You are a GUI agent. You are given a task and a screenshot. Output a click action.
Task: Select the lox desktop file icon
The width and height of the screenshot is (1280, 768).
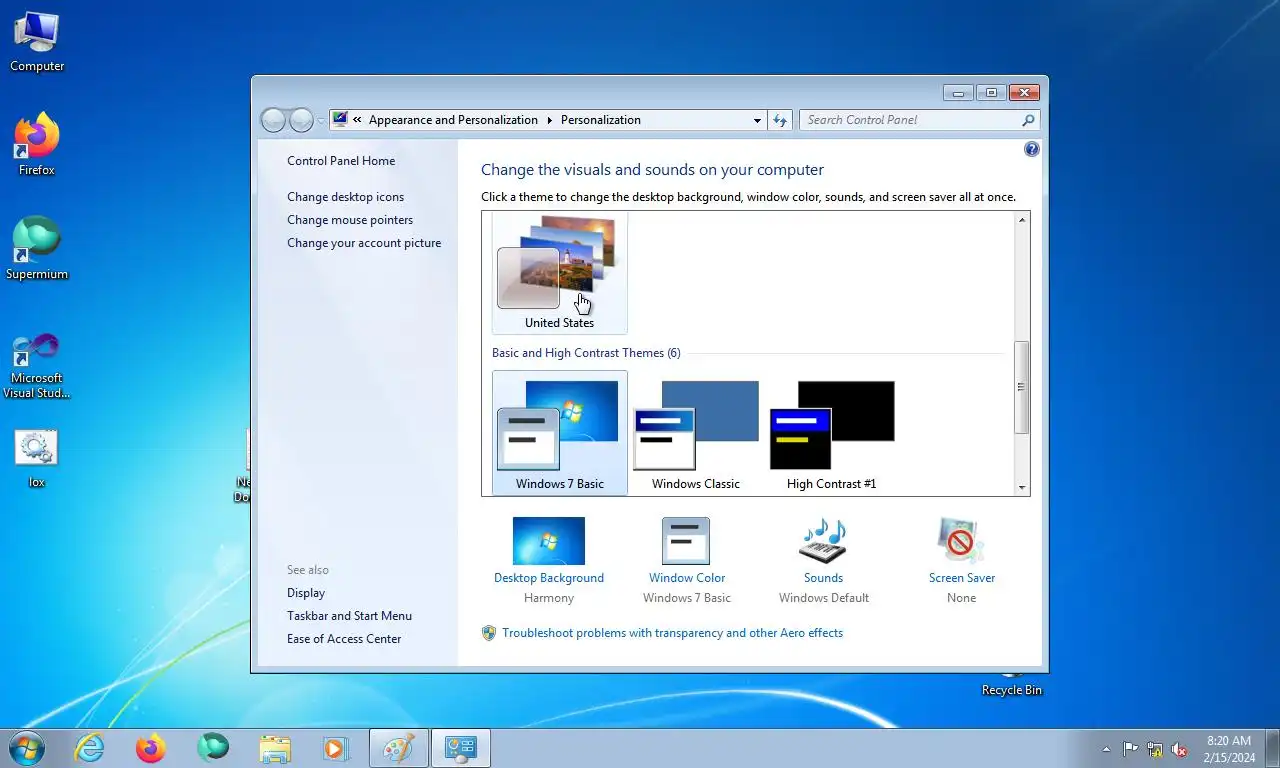pyautogui.click(x=37, y=460)
